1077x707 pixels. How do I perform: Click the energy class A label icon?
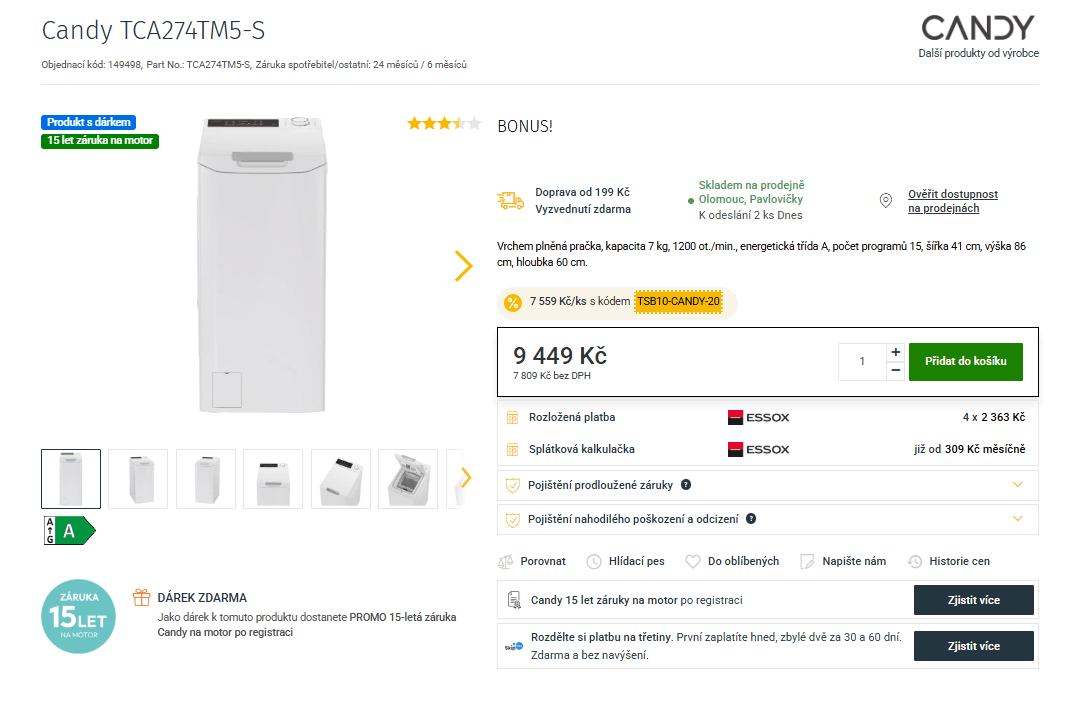(x=68, y=531)
